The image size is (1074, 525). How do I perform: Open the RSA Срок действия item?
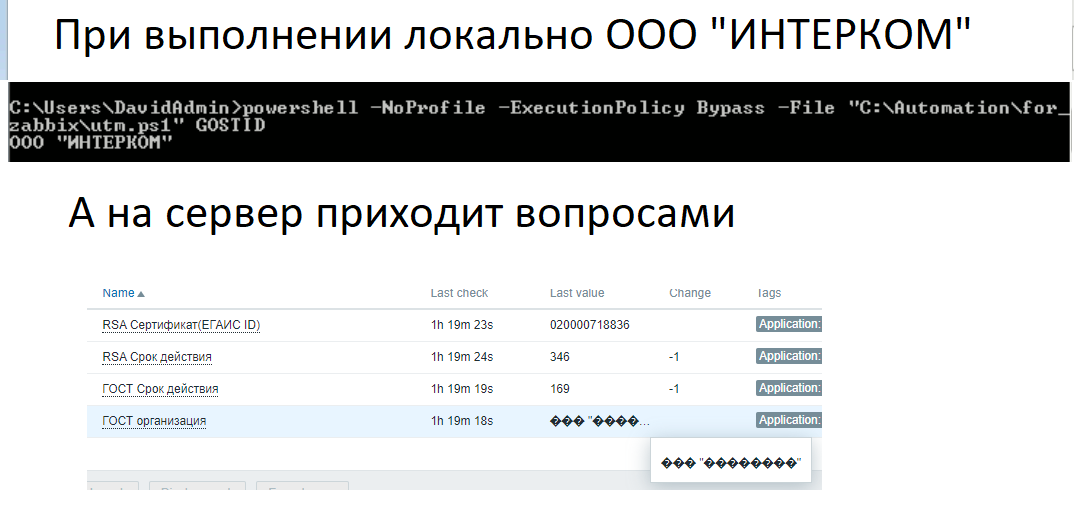[157, 357]
